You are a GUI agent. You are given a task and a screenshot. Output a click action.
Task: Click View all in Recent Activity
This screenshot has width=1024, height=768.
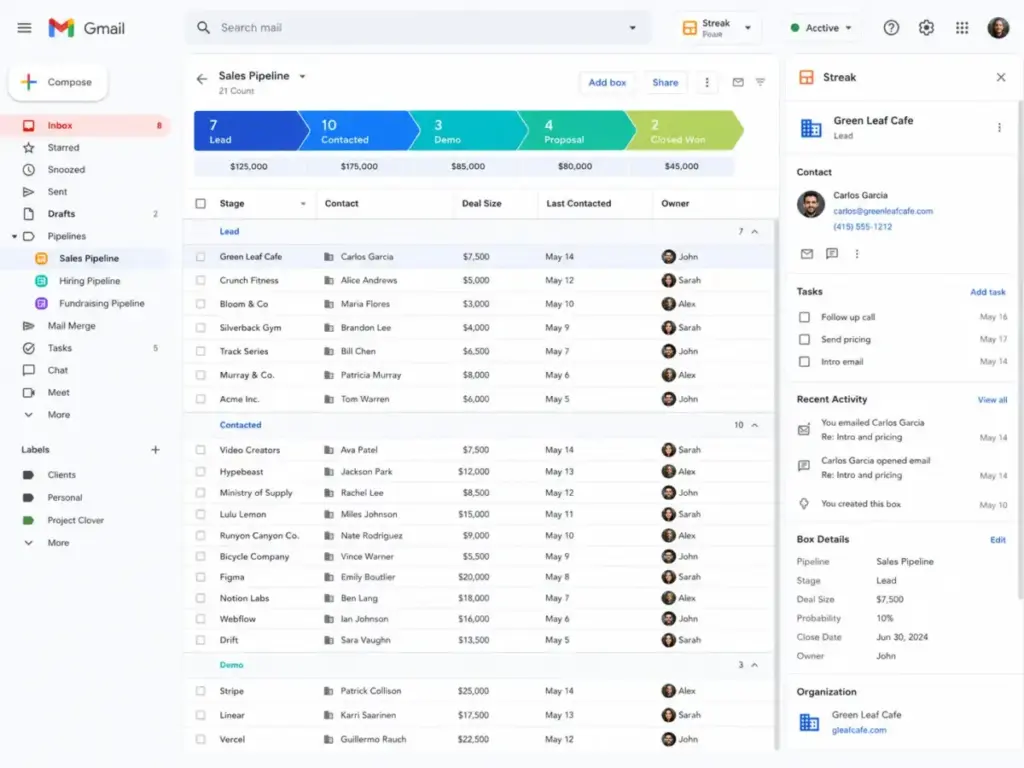992,400
